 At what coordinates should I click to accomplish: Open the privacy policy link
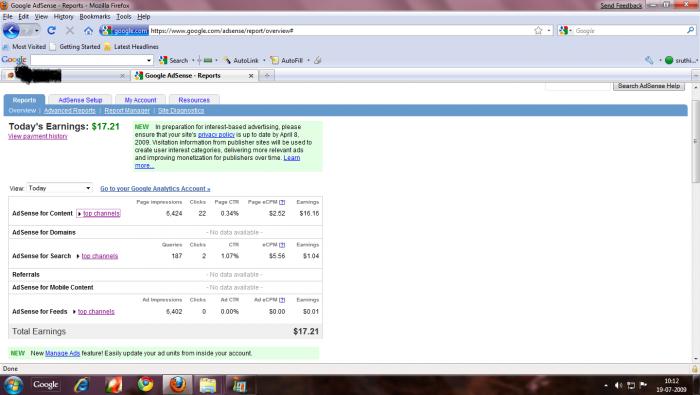pyautogui.click(x=216, y=135)
